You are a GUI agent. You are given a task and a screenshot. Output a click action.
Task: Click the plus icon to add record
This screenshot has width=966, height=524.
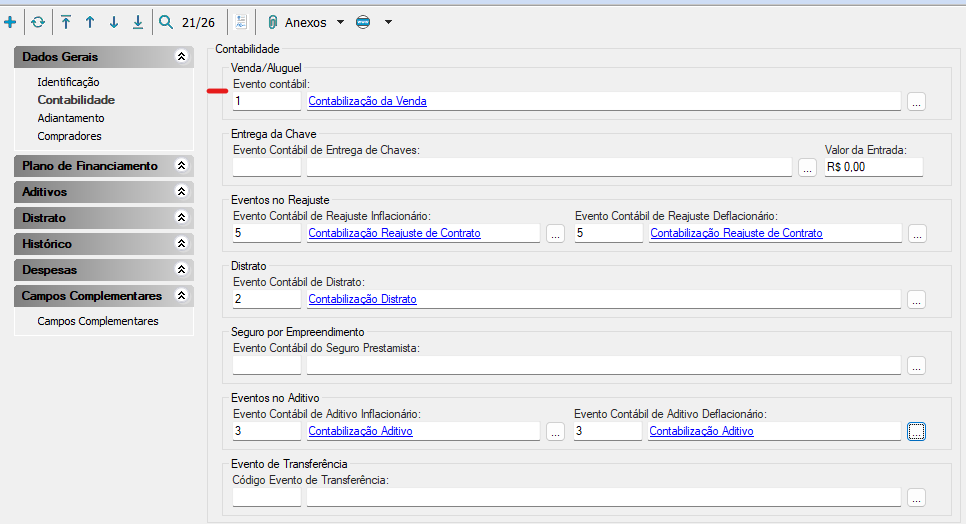10,22
